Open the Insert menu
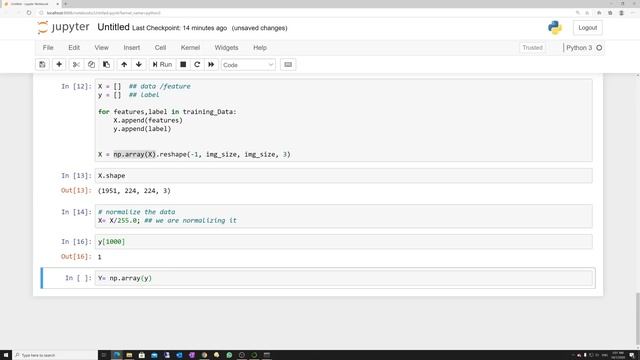The height and width of the screenshot is (360, 640). (131, 48)
